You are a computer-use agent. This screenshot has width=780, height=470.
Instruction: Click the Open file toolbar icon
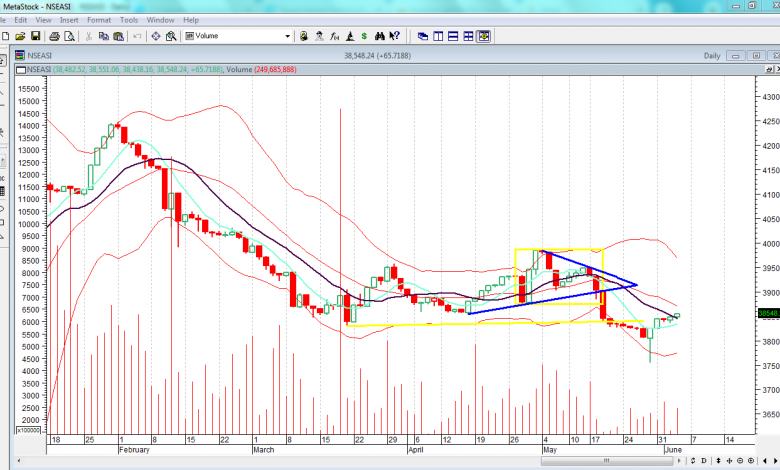20,36
